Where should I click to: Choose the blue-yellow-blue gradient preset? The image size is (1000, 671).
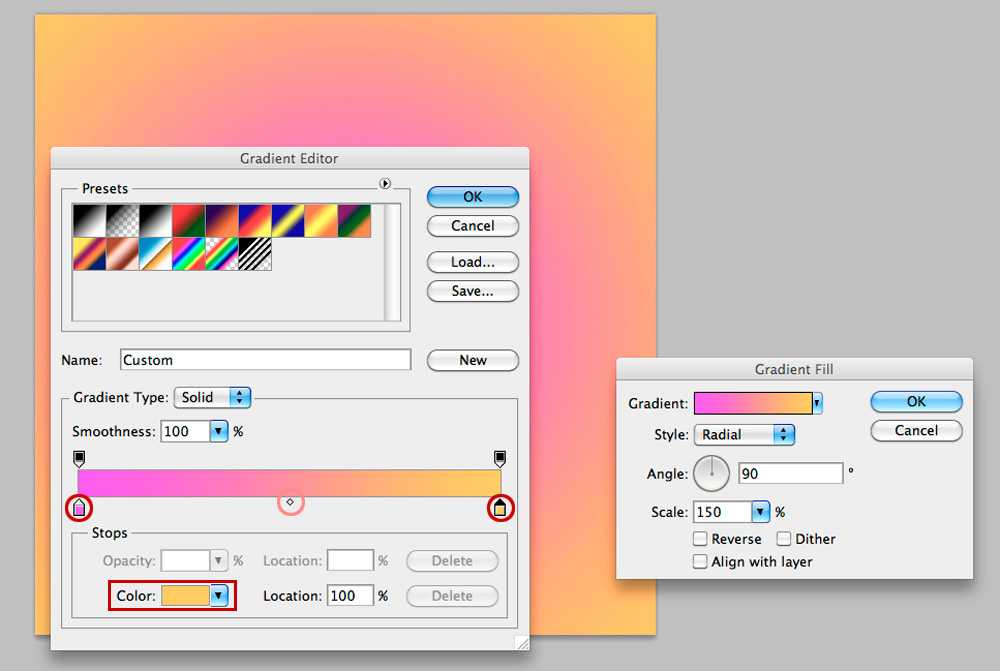point(288,221)
